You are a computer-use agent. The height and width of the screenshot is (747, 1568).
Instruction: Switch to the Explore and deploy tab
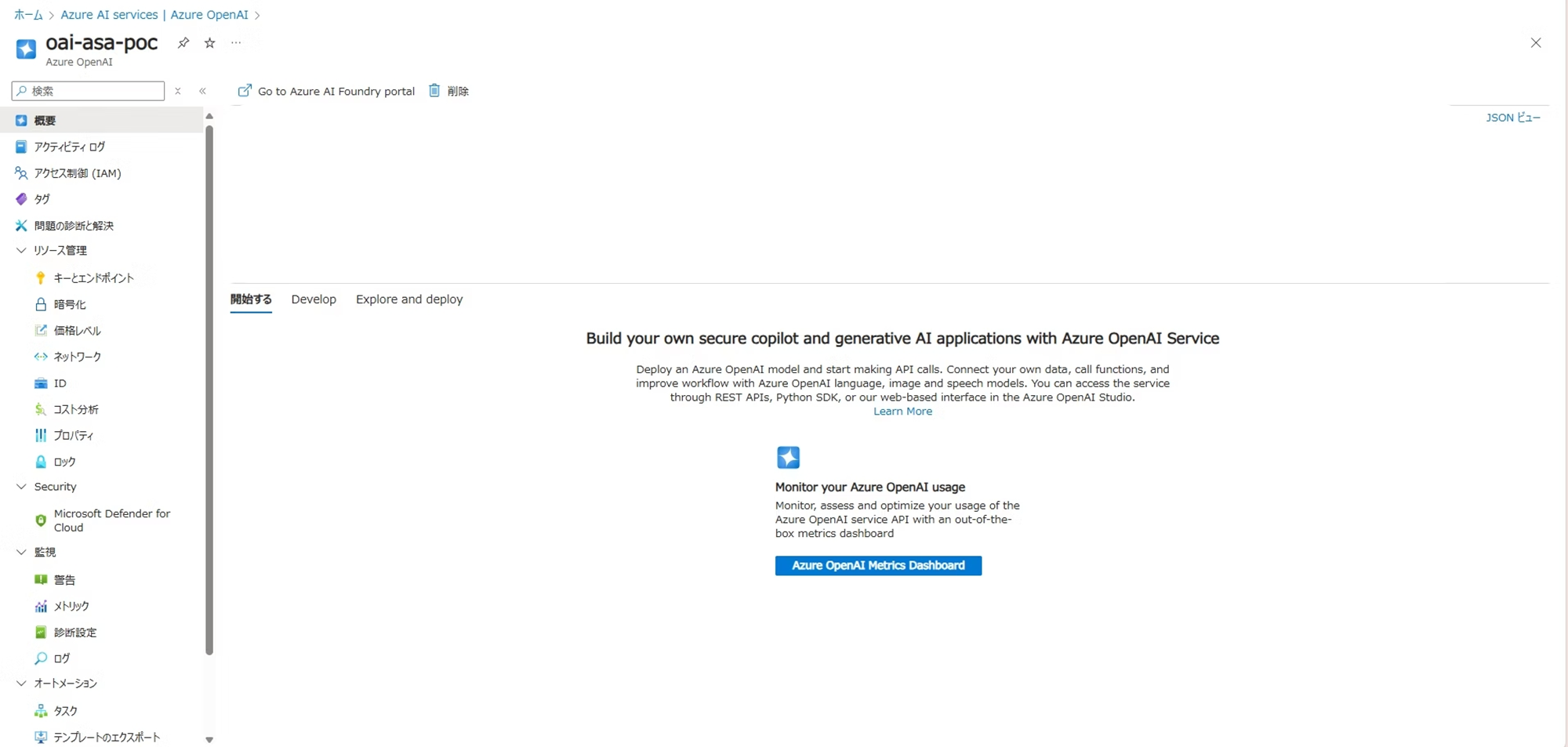(x=409, y=299)
